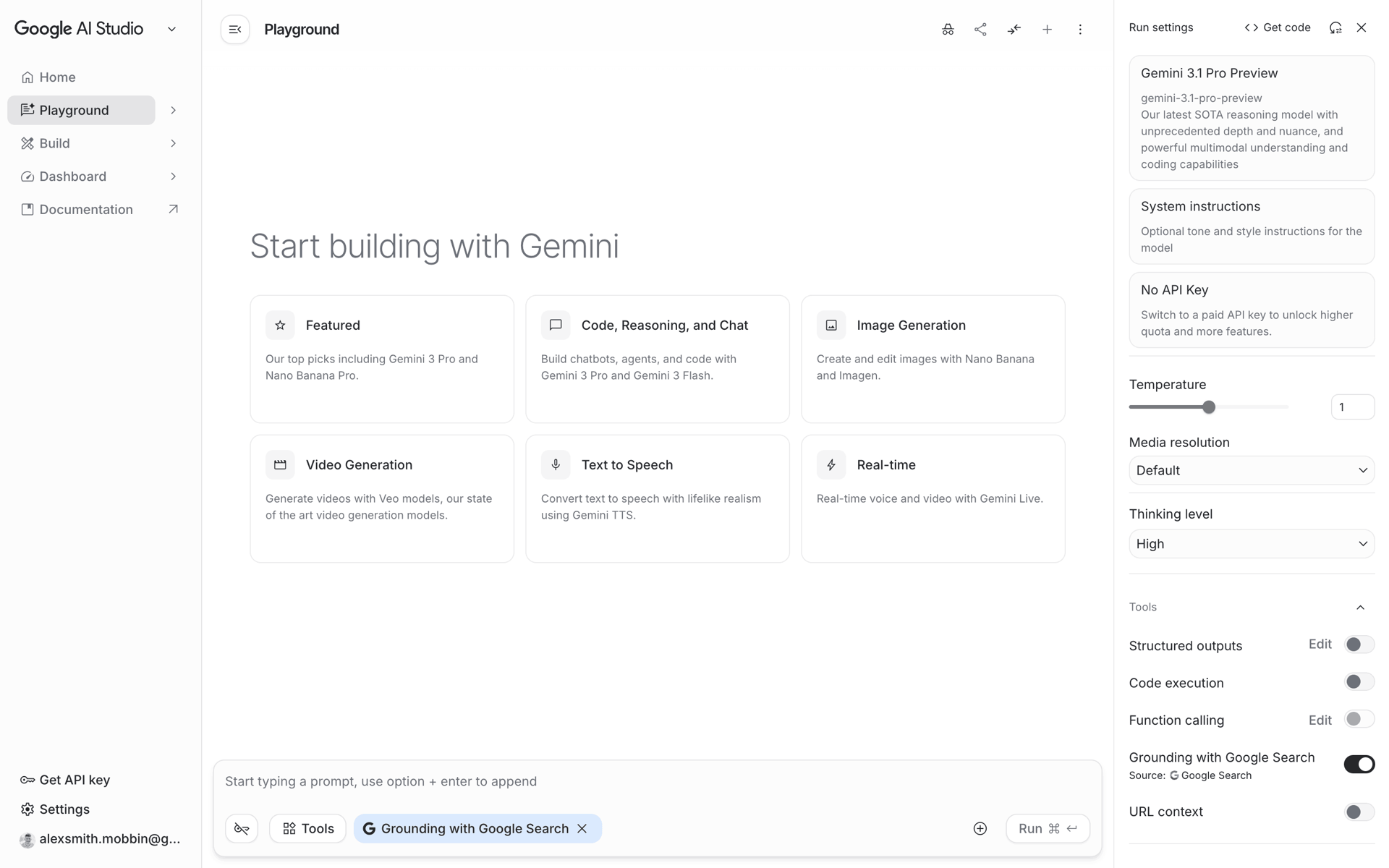Disable Grounding with Google Search switch
The image size is (1389, 868).
click(x=1359, y=765)
